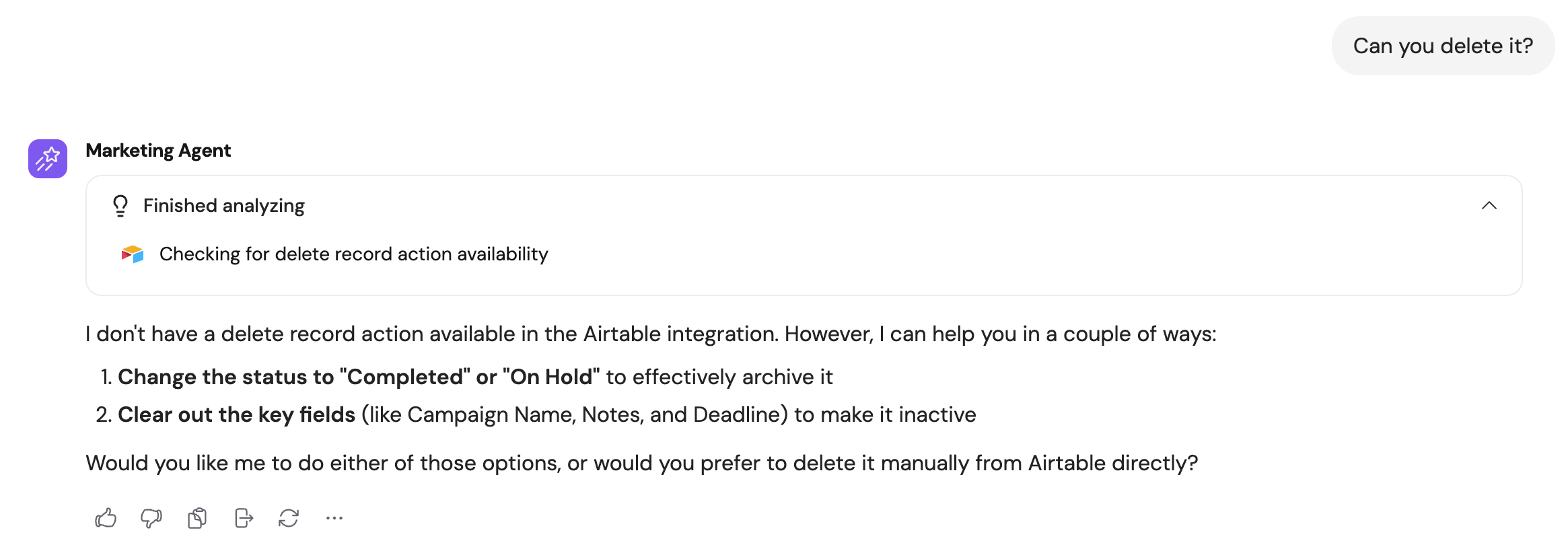This screenshot has width=1568, height=549.
Task: Select option 1 in the numbered list
Action: pos(475,377)
